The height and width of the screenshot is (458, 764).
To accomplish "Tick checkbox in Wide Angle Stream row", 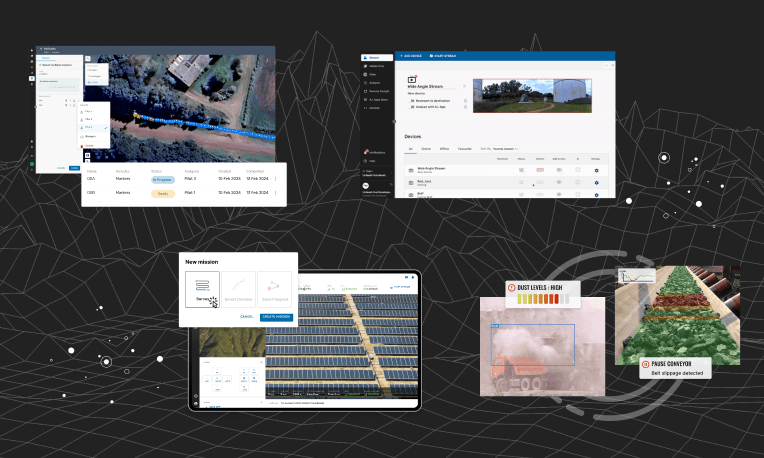I will (577, 170).
